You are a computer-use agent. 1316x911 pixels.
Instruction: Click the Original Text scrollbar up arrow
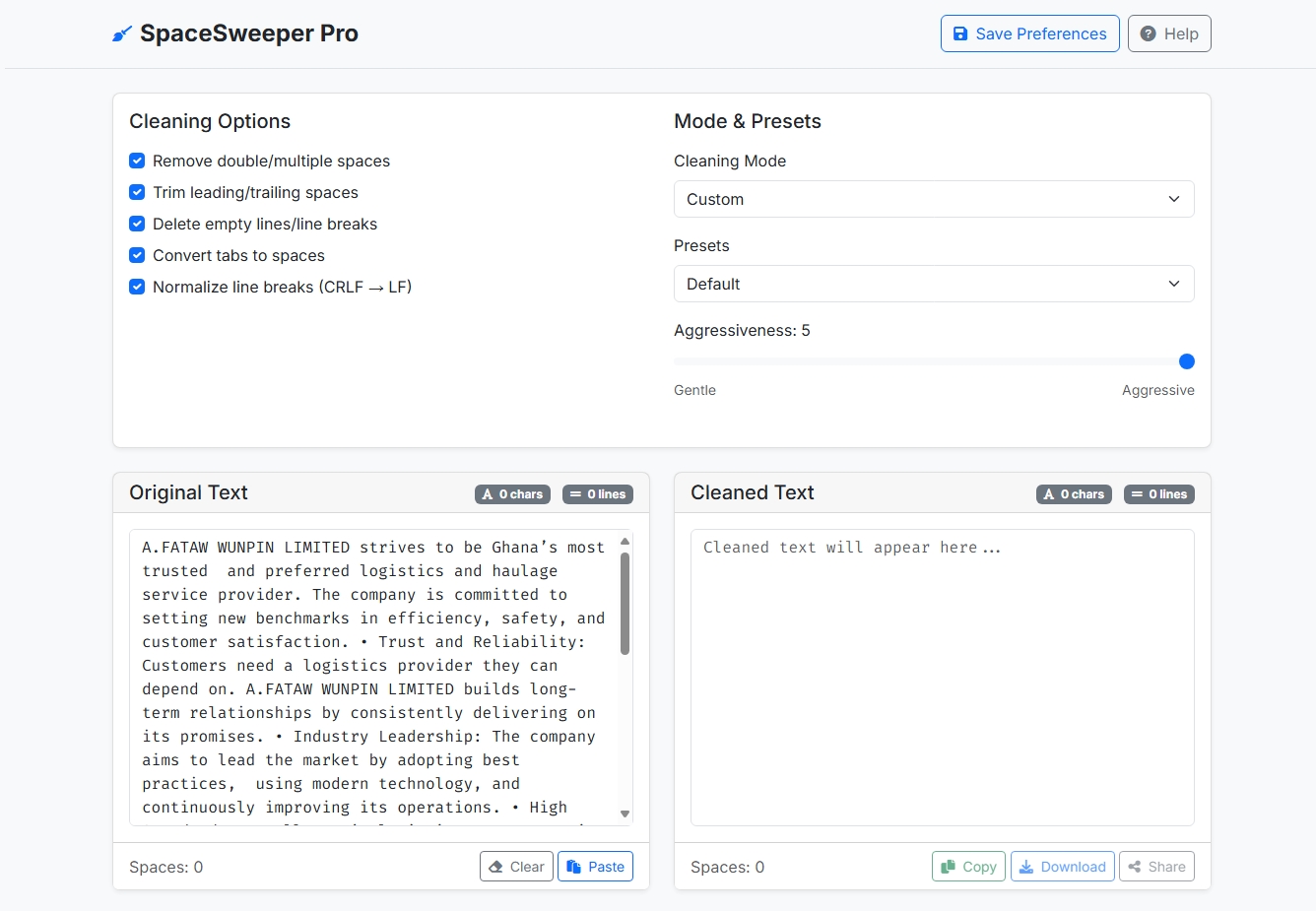(625, 542)
